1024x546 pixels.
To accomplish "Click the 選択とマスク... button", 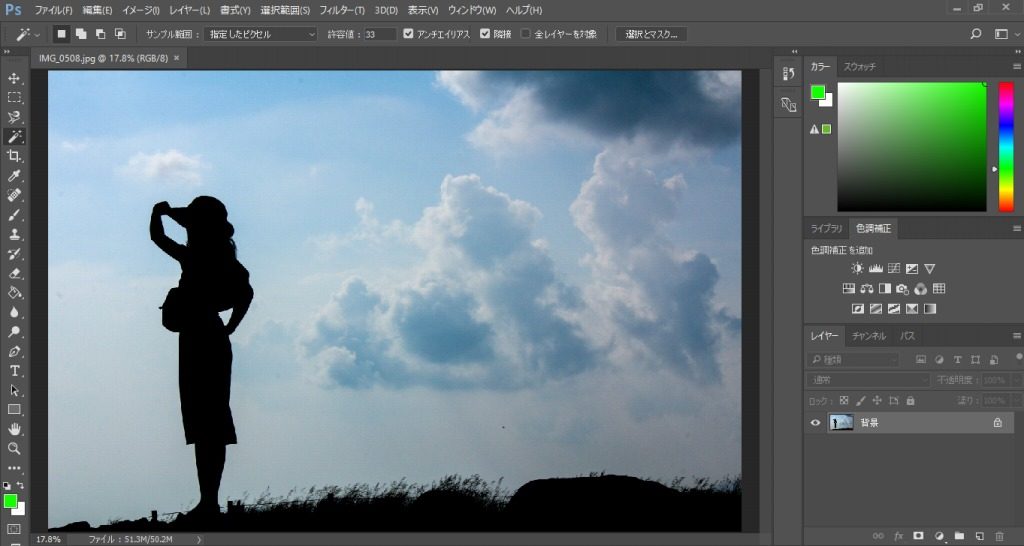I will [650, 34].
